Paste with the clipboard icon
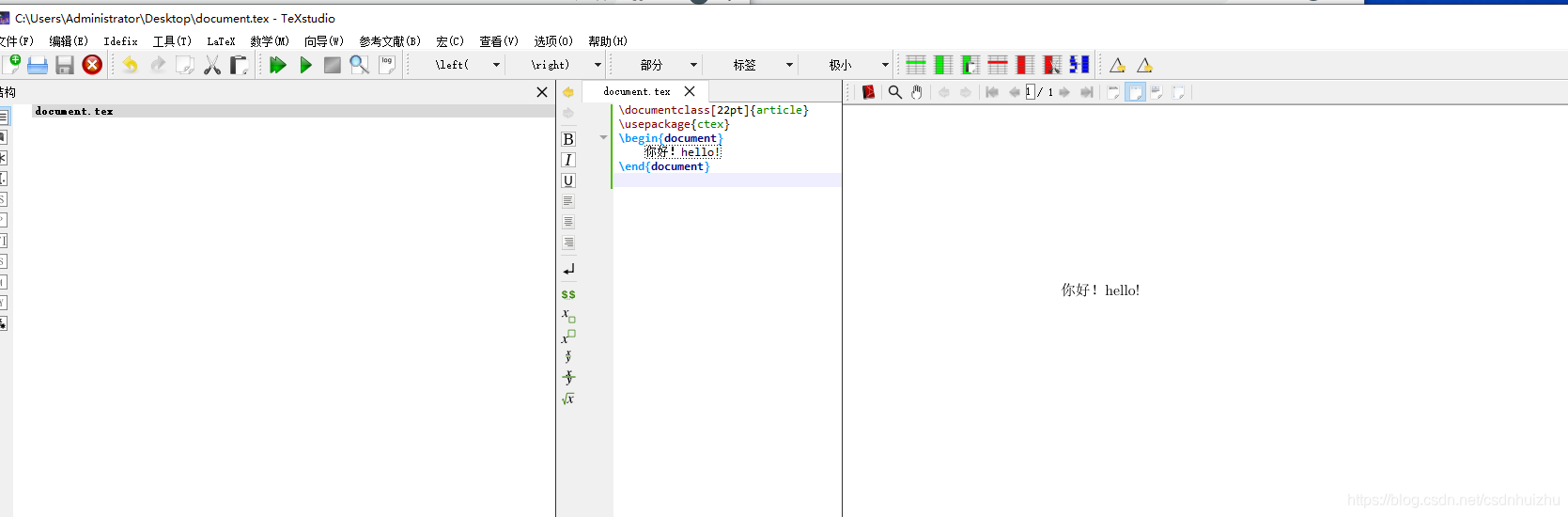Screen dimensions: 1568x517 pyautogui.click(x=239, y=65)
